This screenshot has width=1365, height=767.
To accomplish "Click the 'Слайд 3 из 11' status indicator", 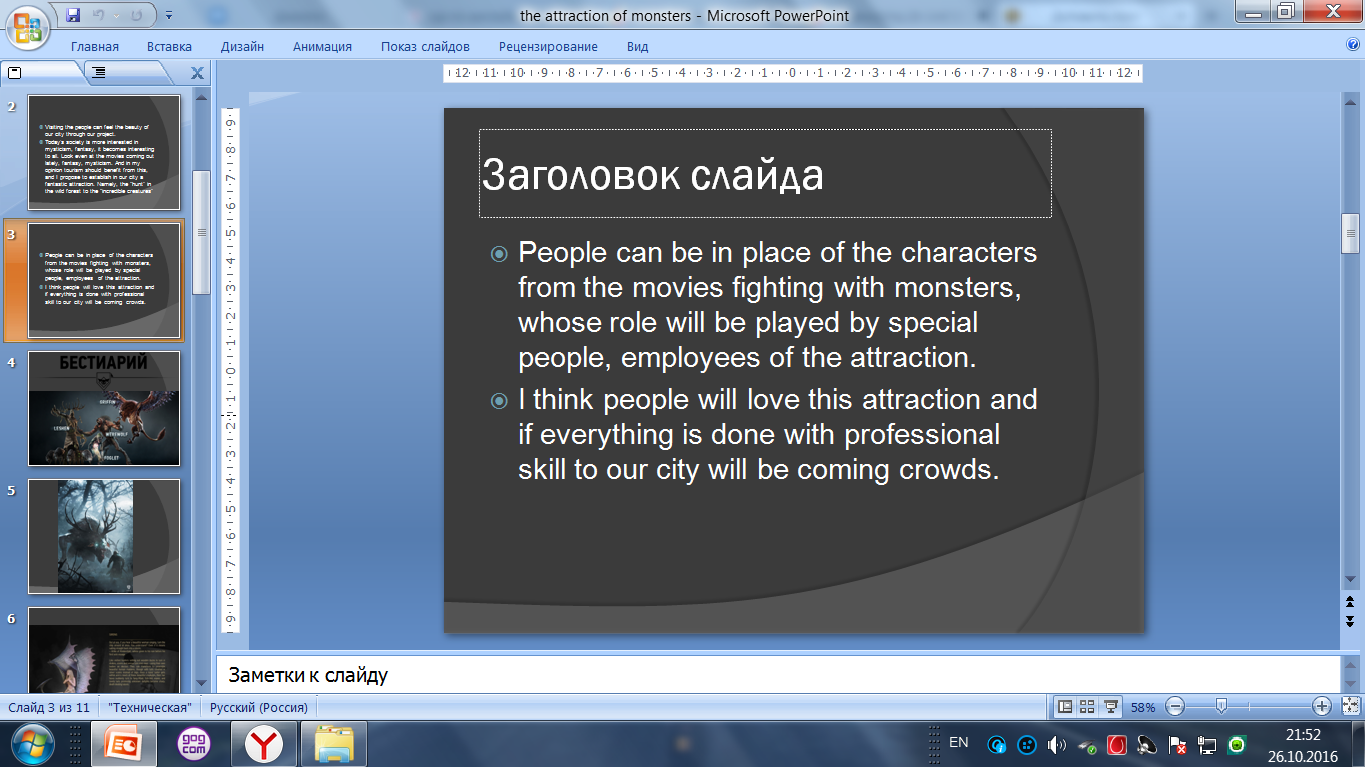I will pyautogui.click(x=49, y=707).
